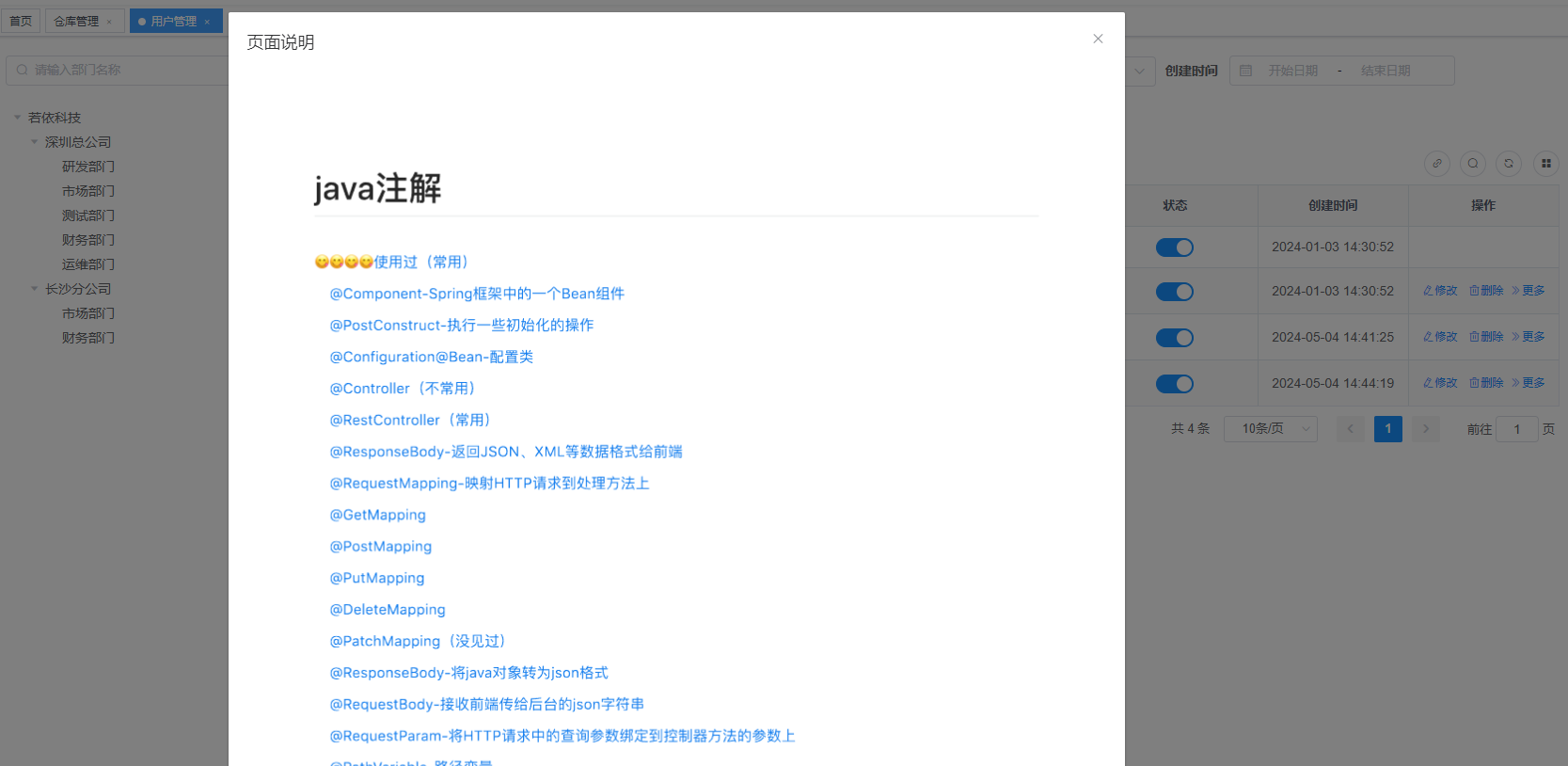Select 研发部门 in the department tree
The image size is (1568, 766).
pos(88,167)
